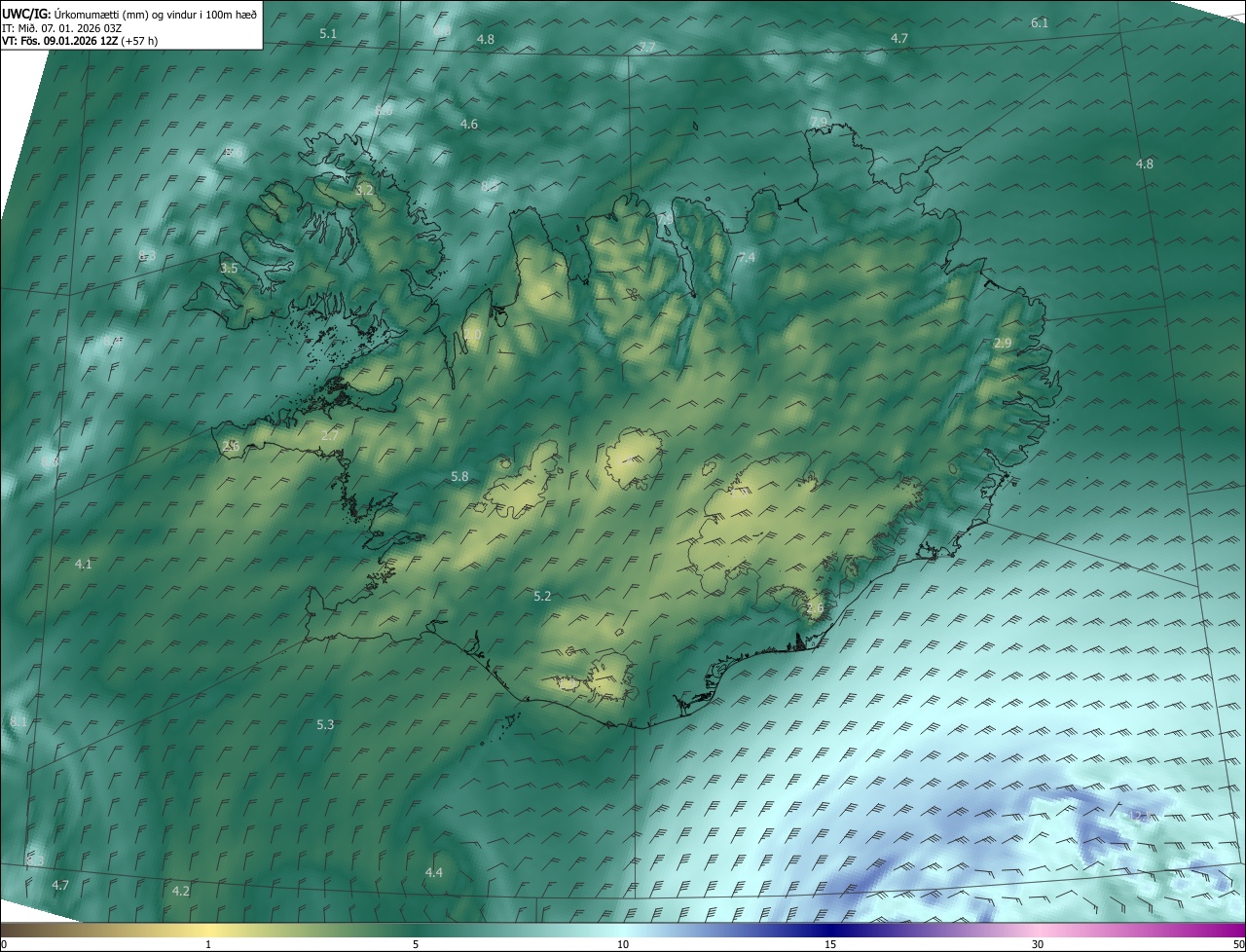The width and height of the screenshot is (1246, 952).
Task: Click the 4.6 value label
Action: (x=469, y=125)
